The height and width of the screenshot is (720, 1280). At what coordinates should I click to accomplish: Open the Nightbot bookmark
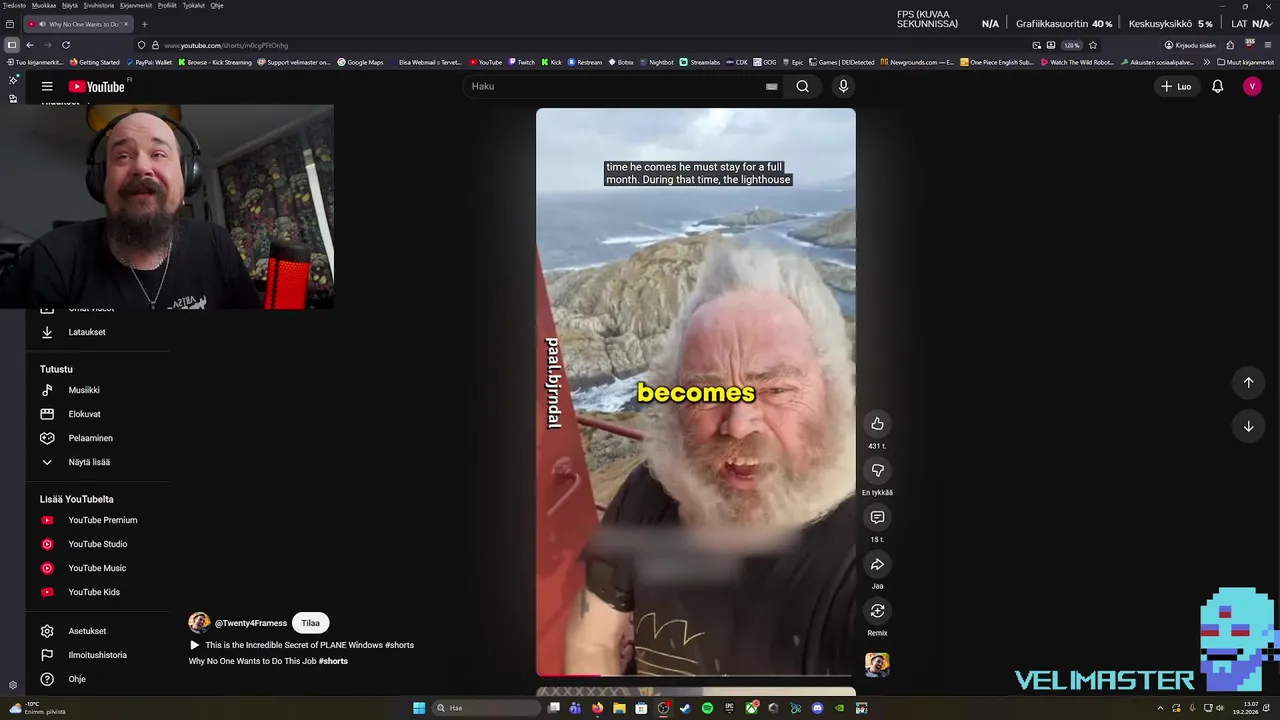click(656, 62)
